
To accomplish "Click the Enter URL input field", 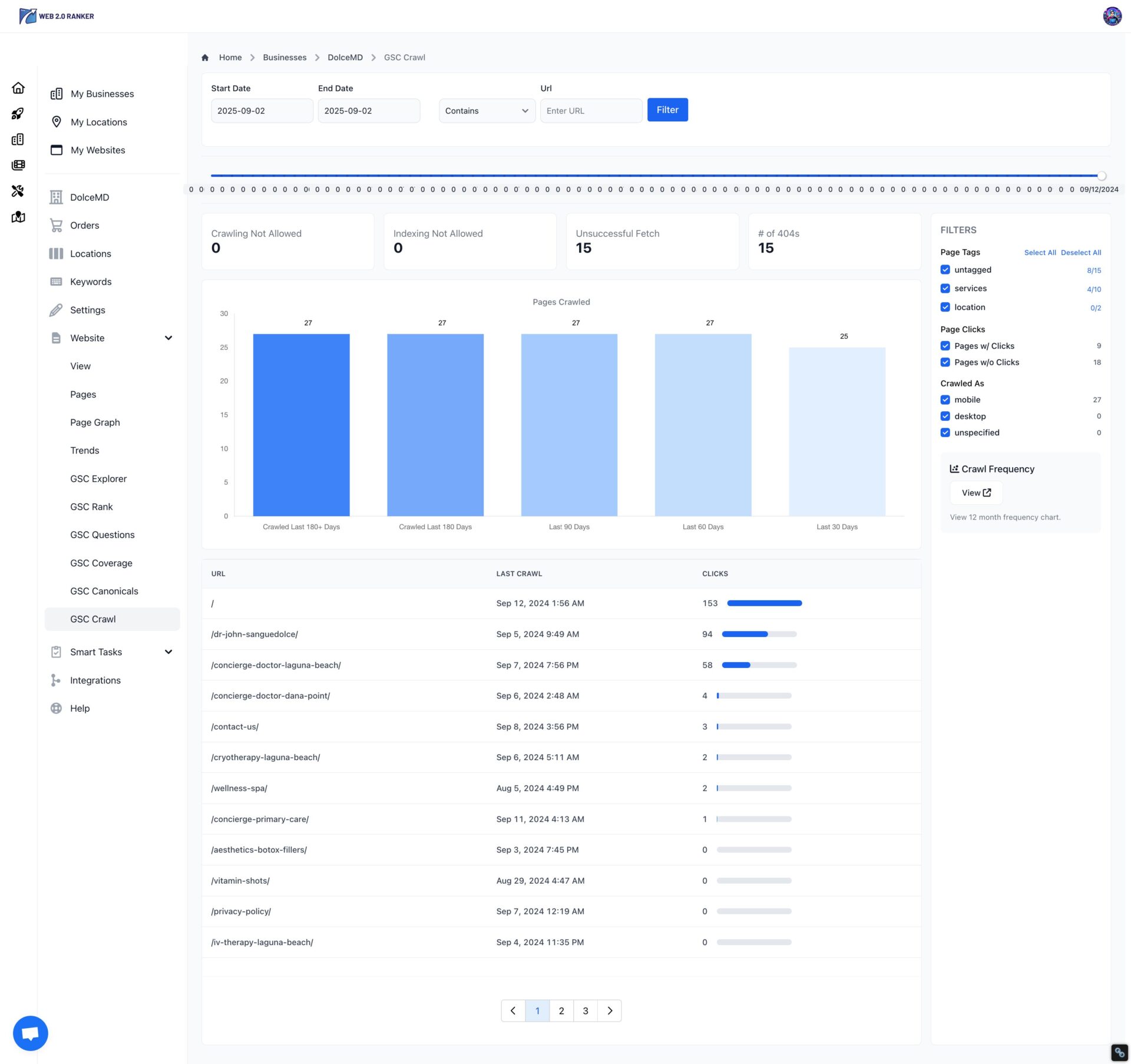I will (591, 111).
